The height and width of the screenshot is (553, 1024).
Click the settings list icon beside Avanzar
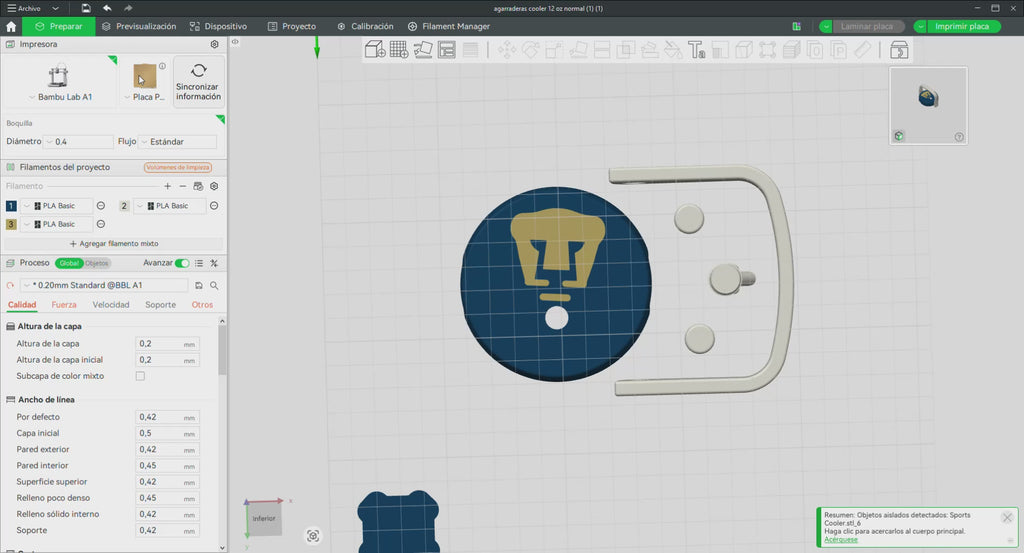pos(199,263)
